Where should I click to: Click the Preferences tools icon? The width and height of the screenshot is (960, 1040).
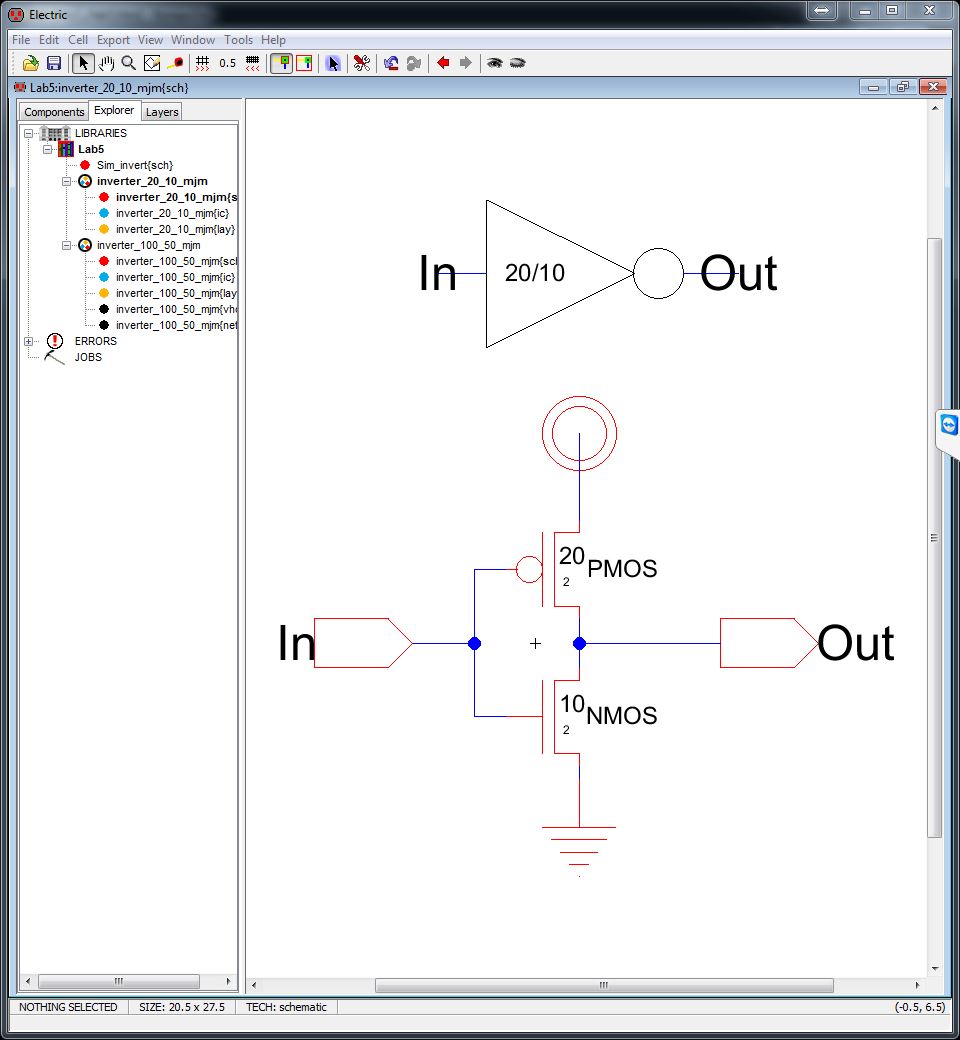tap(362, 63)
